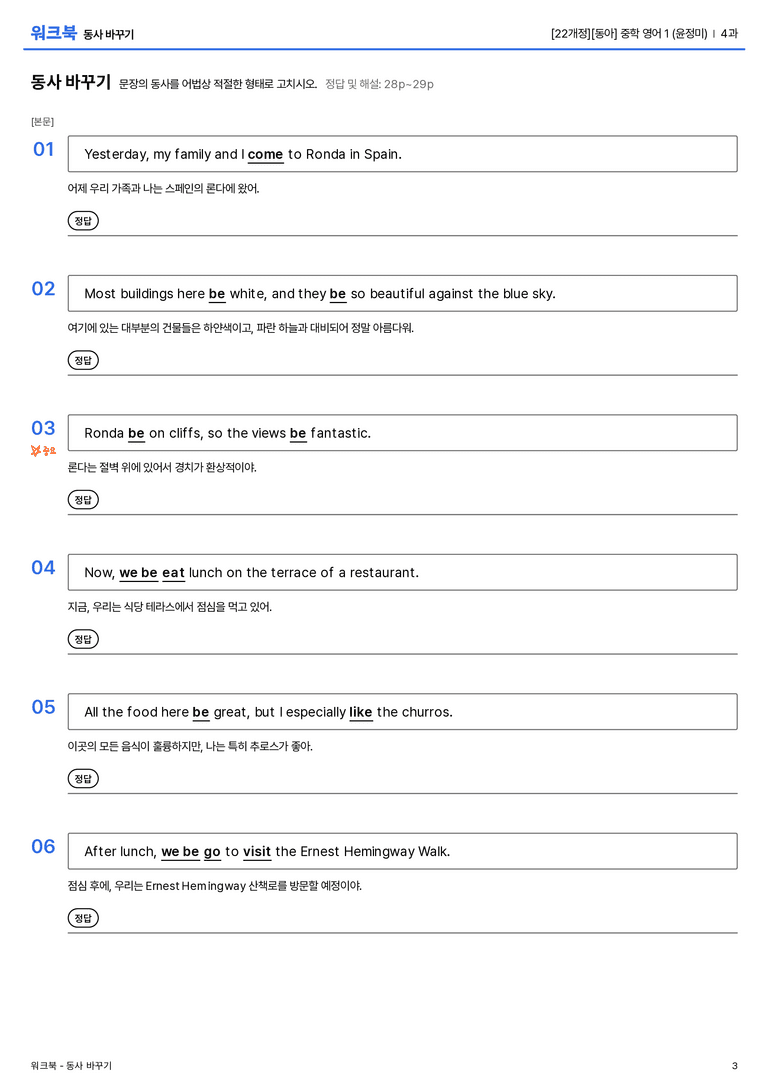The image size is (768, 1087).
Task: Click the sentence box 'Ronda be on cliffs'
Action: click(403, 433)
